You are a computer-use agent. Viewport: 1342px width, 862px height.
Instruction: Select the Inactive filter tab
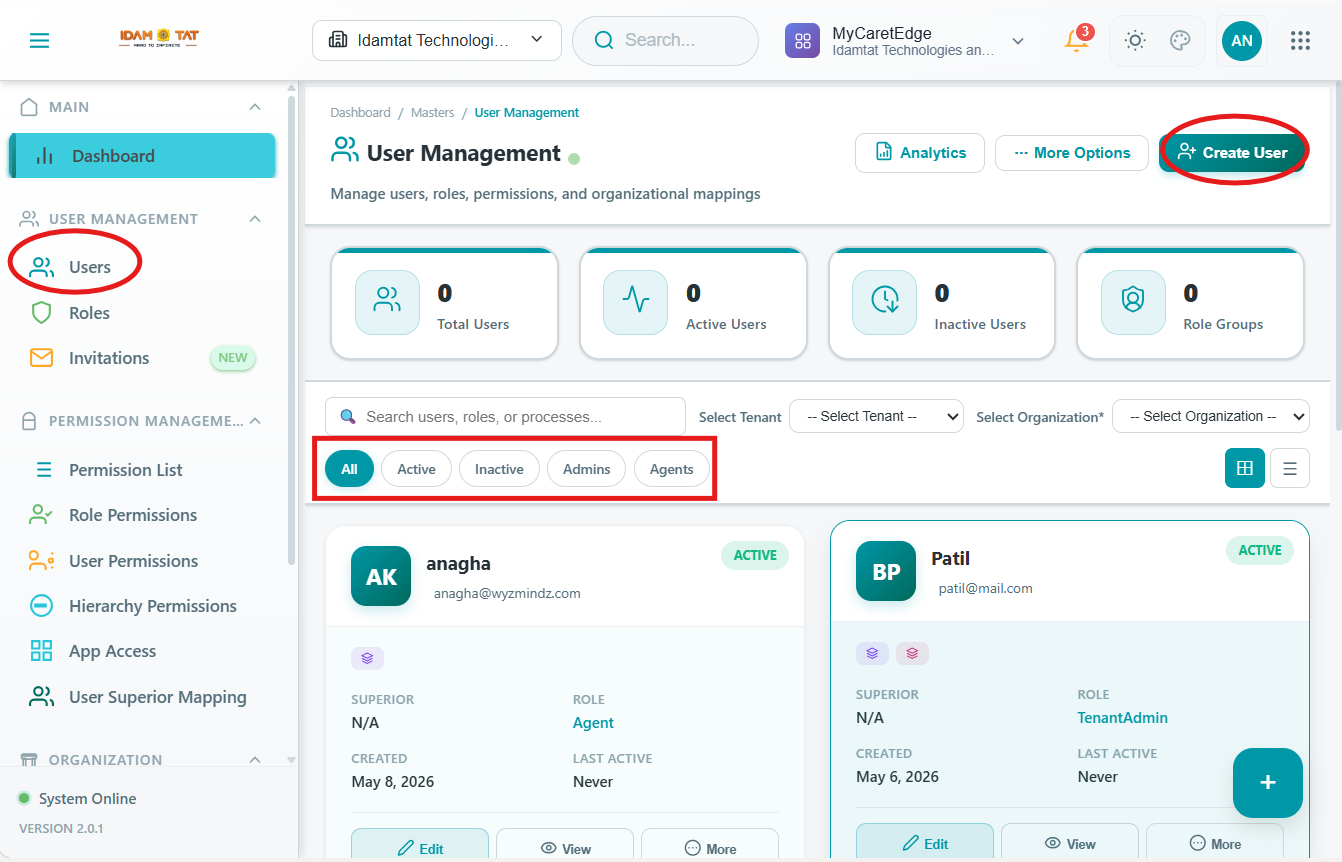click(x=499, y=469)
